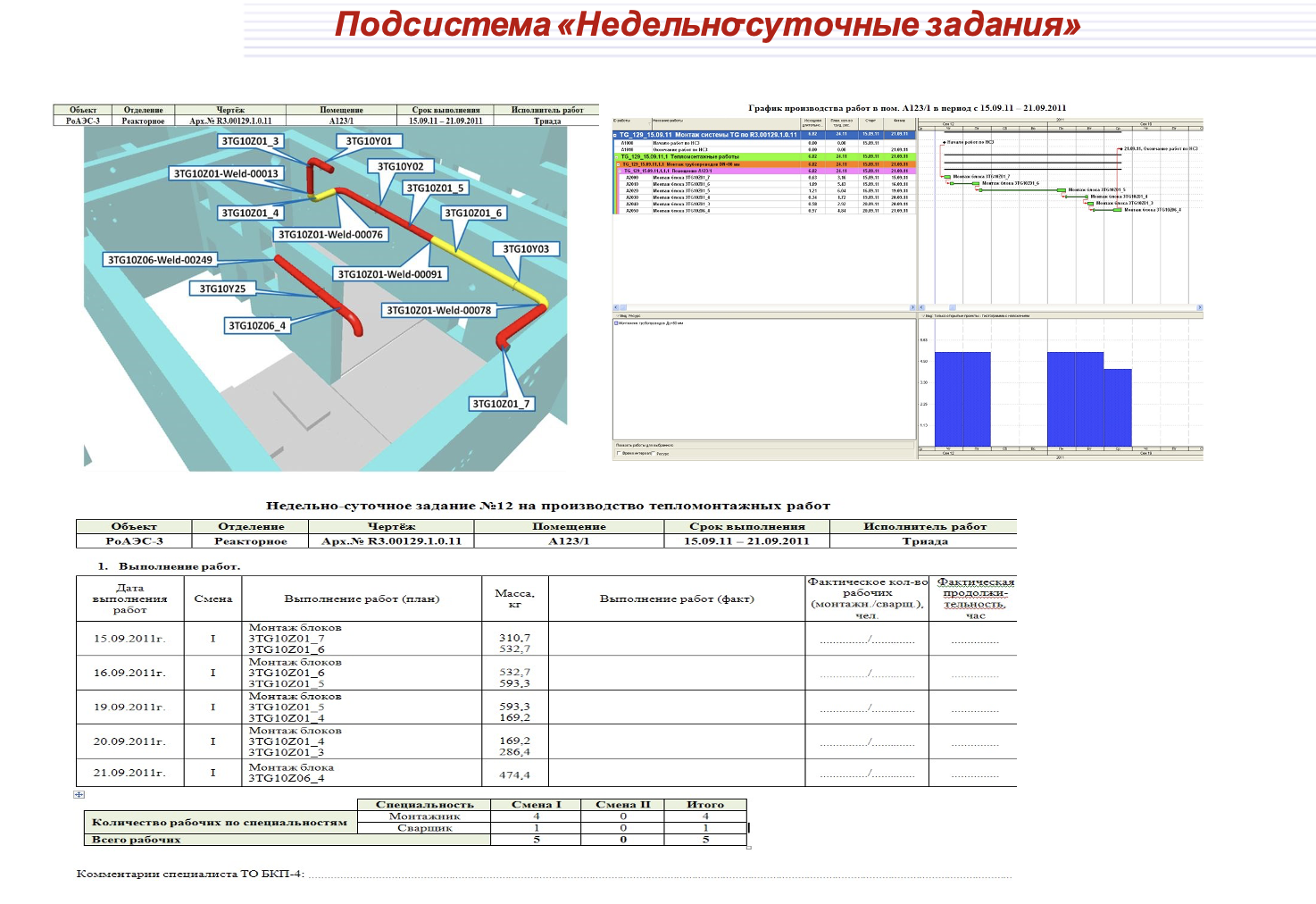Image resolution: width=1316 pixels, height=904 pixels.
Task: Click 3D callout label 3TG10Z01-Weld-00091
Action: pyautogui.click(x=389, y=274)
